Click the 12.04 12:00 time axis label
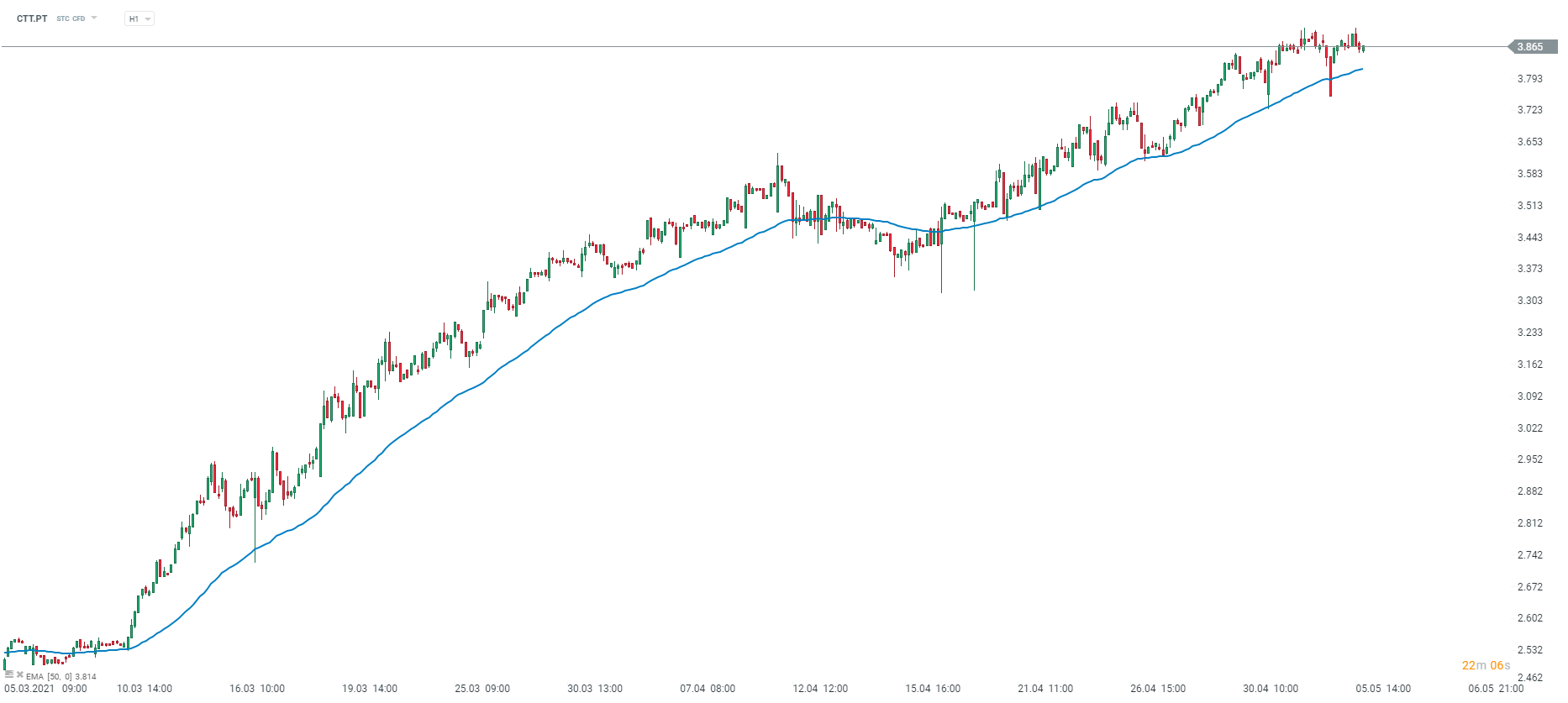The width and height of the screenshot is (1568, 703). pyautogui.click(x=820, y=689)
